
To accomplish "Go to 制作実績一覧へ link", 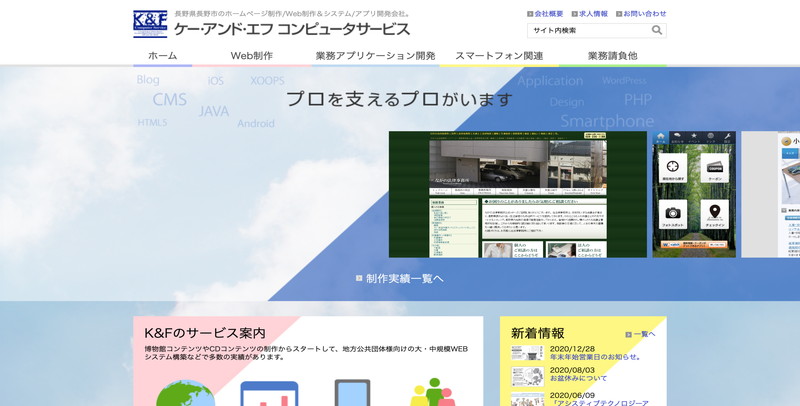I will pyautogui.click(x=405, y=278).
